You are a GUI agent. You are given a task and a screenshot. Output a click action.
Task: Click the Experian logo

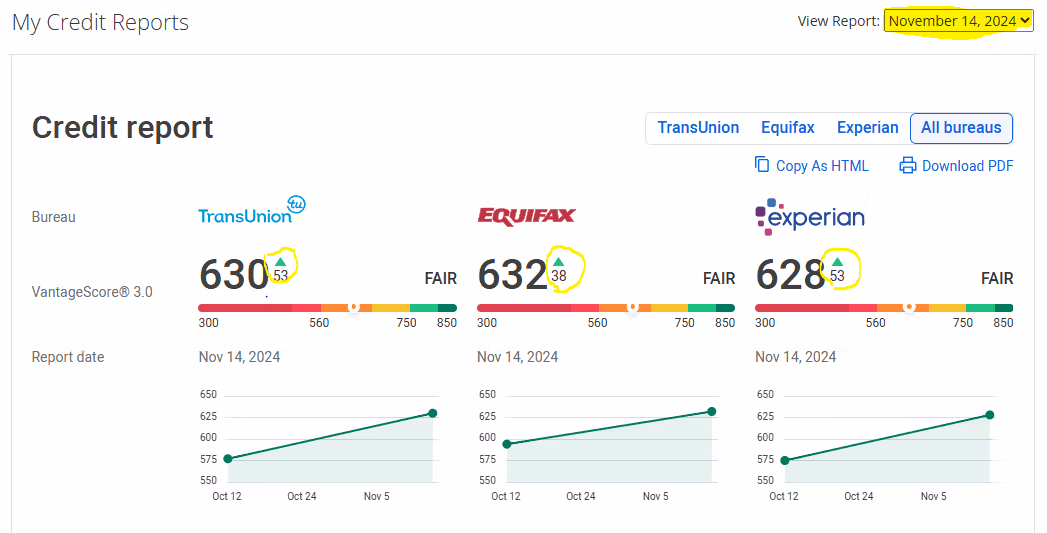tap(809, 216)
